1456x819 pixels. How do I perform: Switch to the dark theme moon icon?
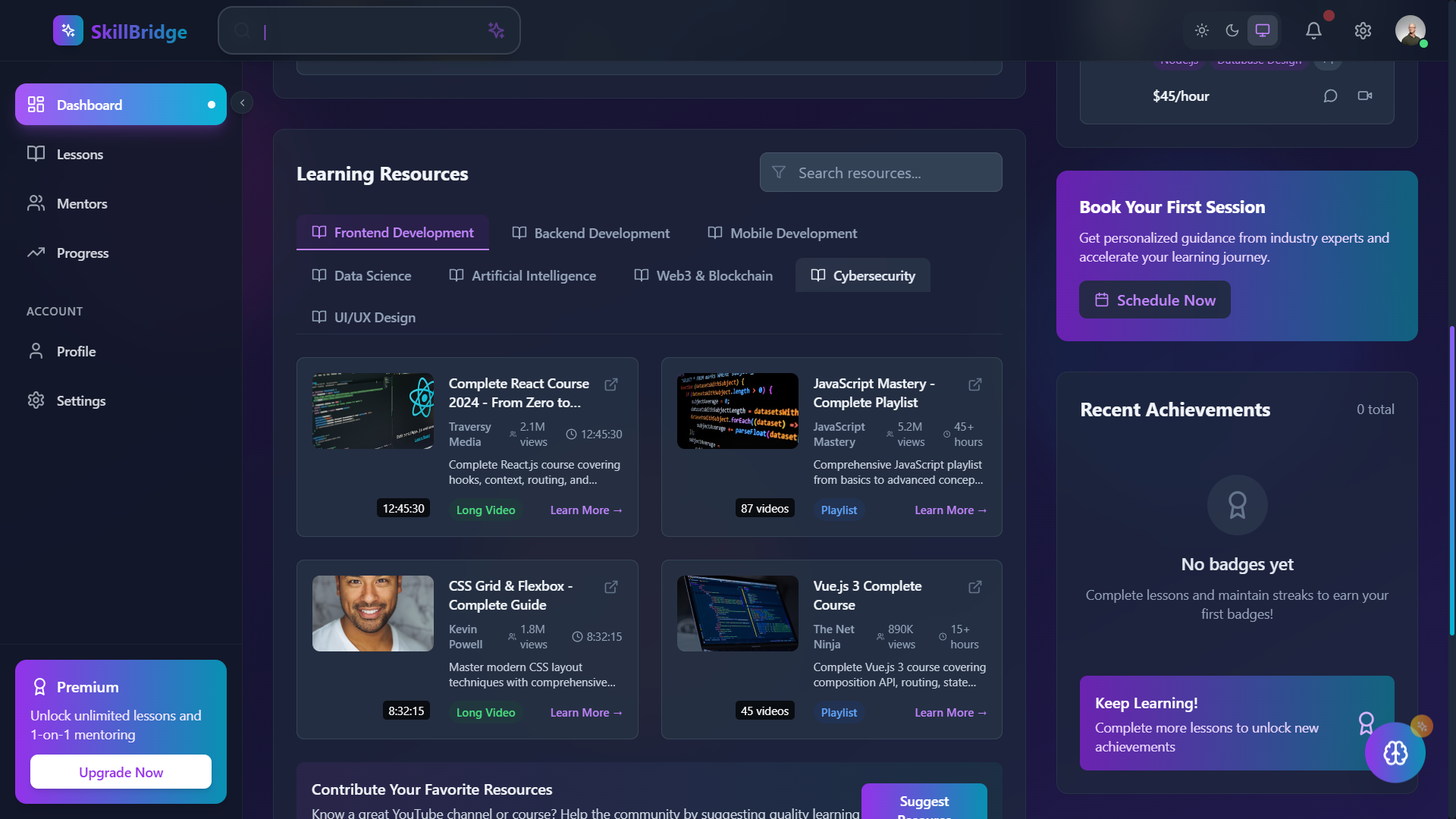pos(1232,31)
